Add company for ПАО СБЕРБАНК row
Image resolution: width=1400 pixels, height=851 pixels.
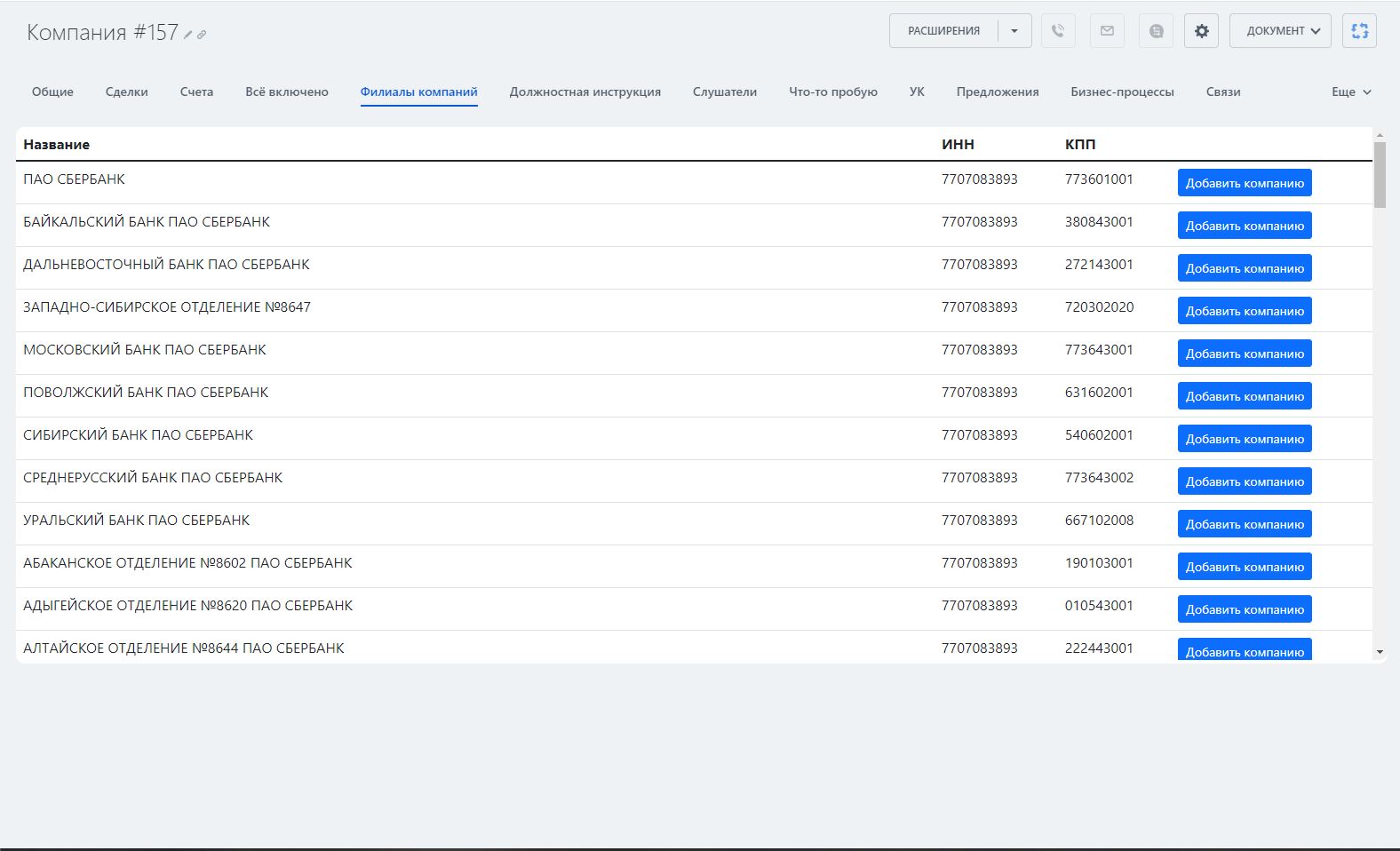(1244, 183)
